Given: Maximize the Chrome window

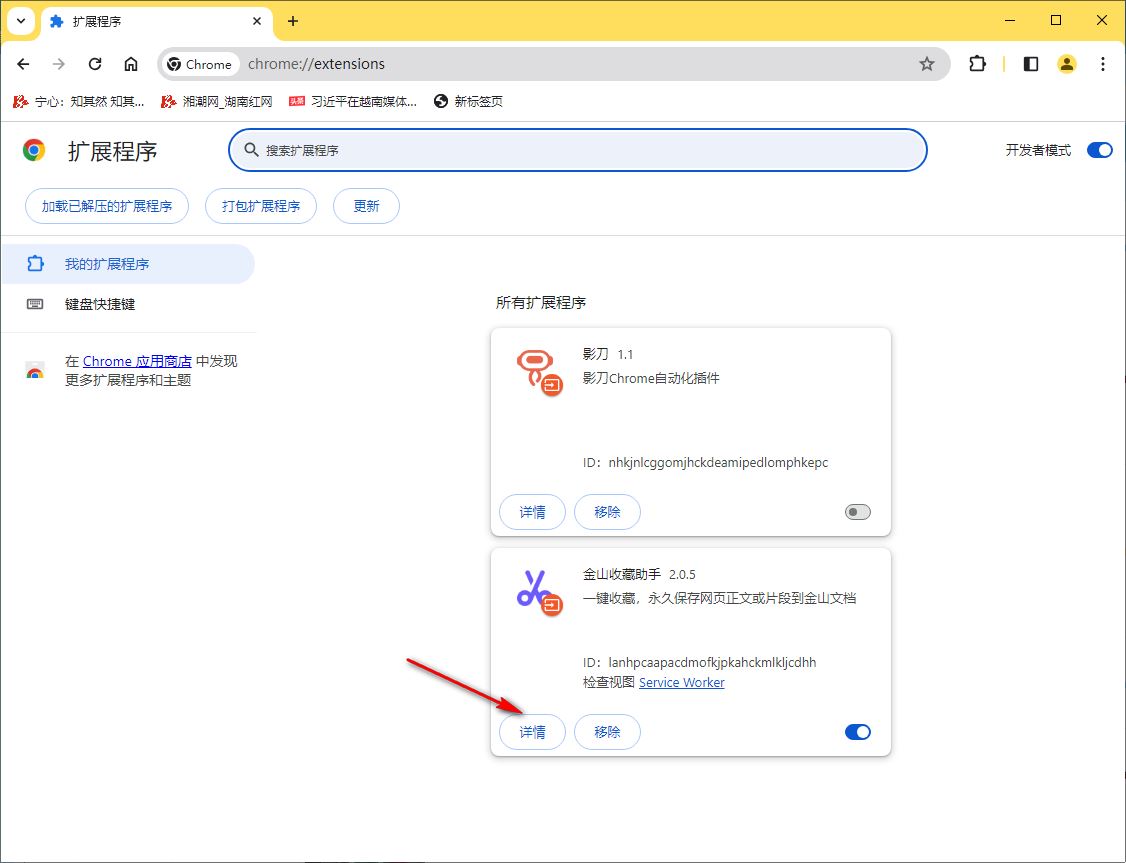Looking at the screenshot, I should pos(1056,20).
